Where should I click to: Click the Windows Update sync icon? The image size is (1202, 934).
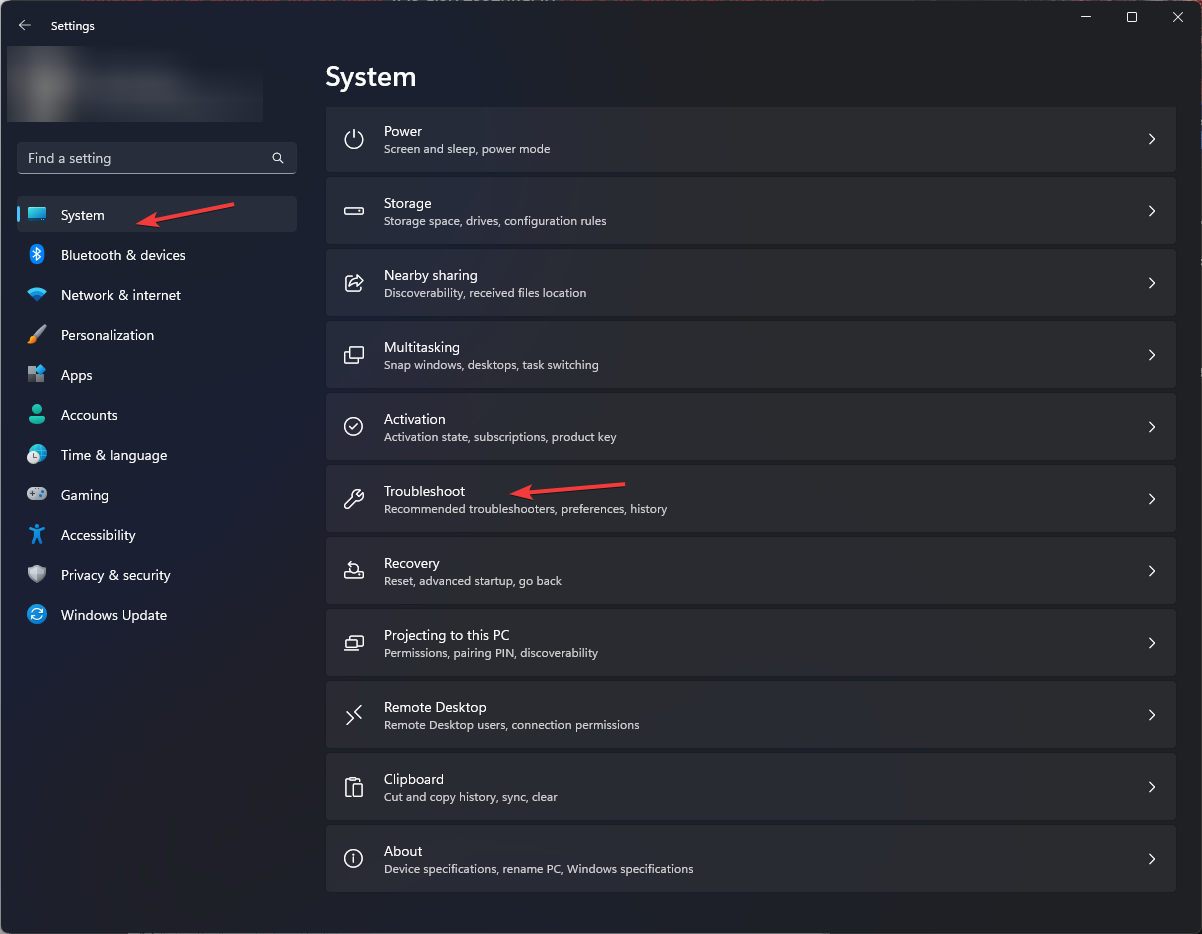(x=37, y=615)
